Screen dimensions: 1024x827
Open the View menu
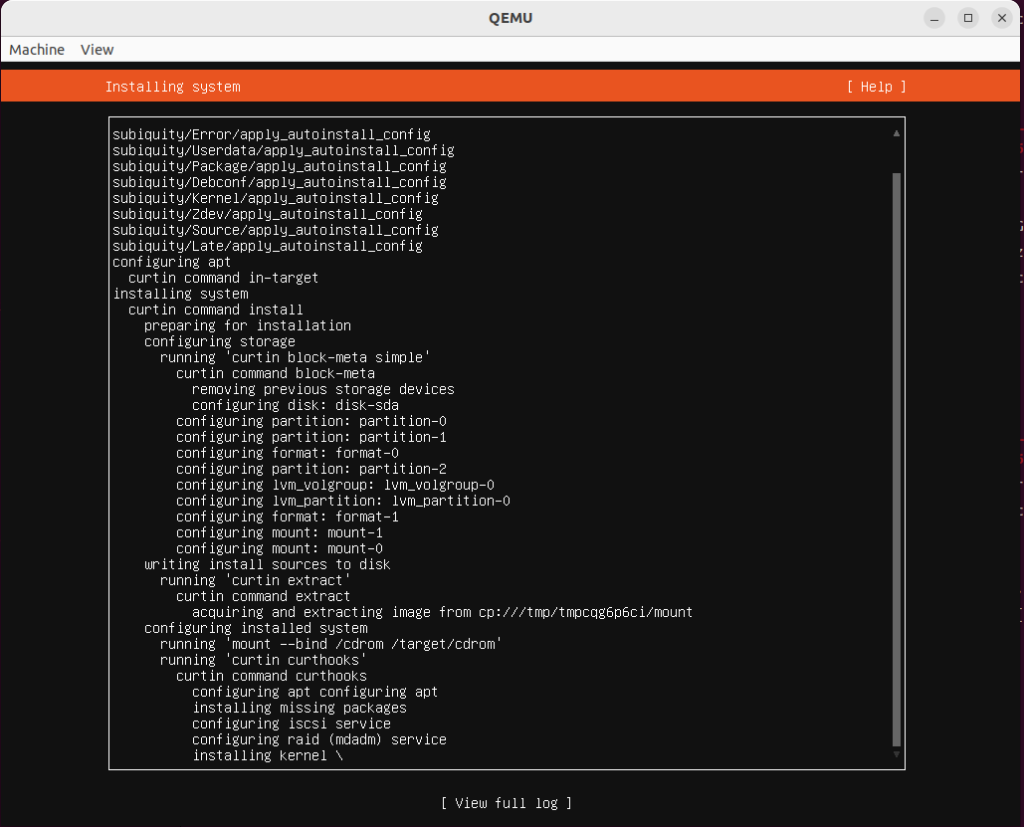tap(97, 50)
